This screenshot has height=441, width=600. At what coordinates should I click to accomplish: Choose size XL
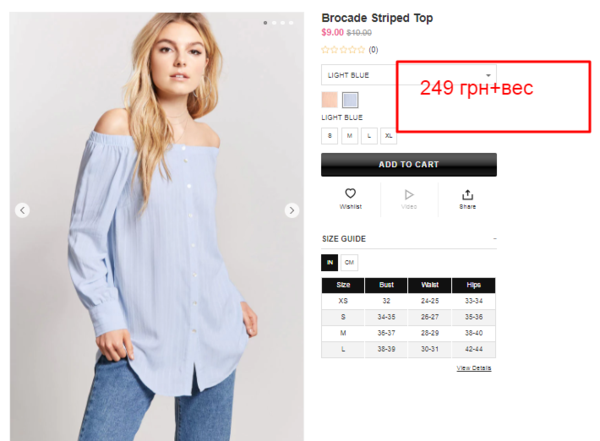point(388,136)
